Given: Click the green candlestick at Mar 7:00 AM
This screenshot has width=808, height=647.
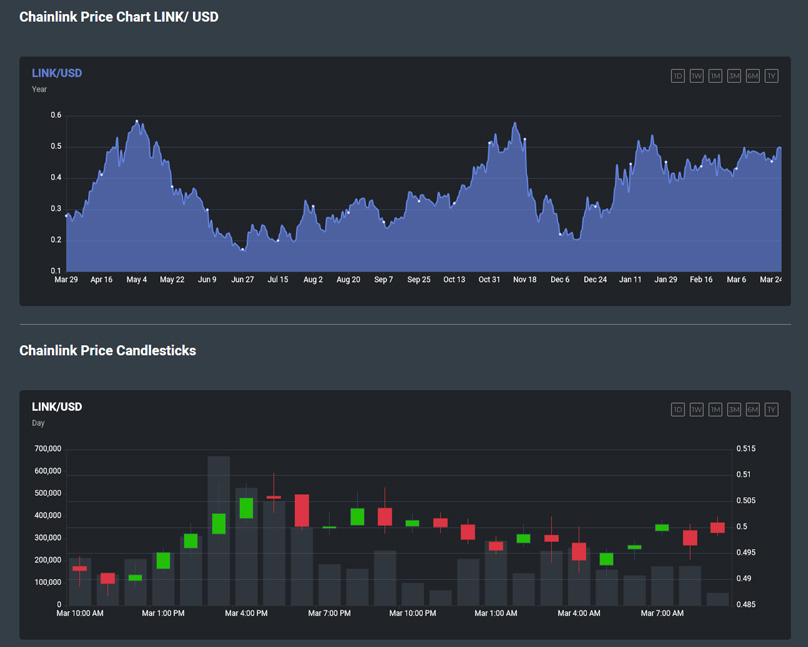Looking at the screenshot, I should [x=662, y=527].
